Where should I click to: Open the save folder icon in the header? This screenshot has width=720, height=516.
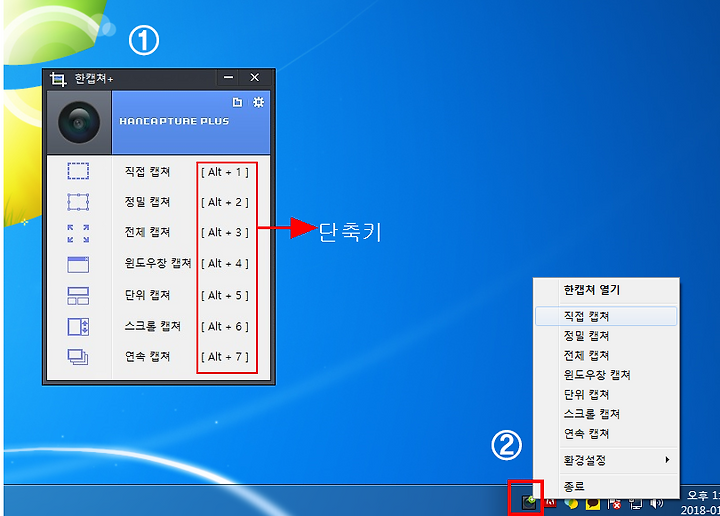pos(237,102)
